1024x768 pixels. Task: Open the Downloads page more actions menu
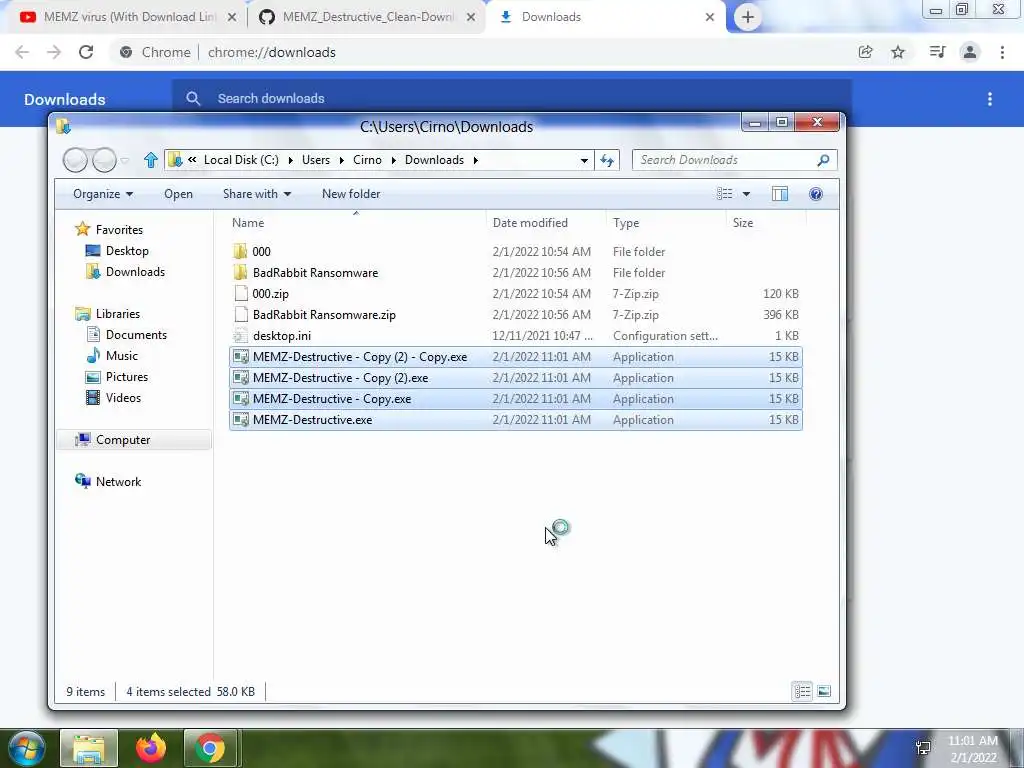(990, 99)
